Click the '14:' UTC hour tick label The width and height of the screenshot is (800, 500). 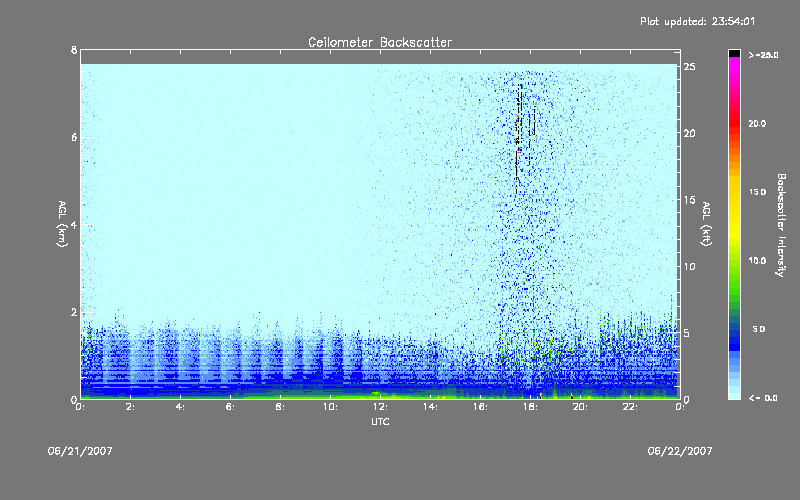[x=431, y=407]
